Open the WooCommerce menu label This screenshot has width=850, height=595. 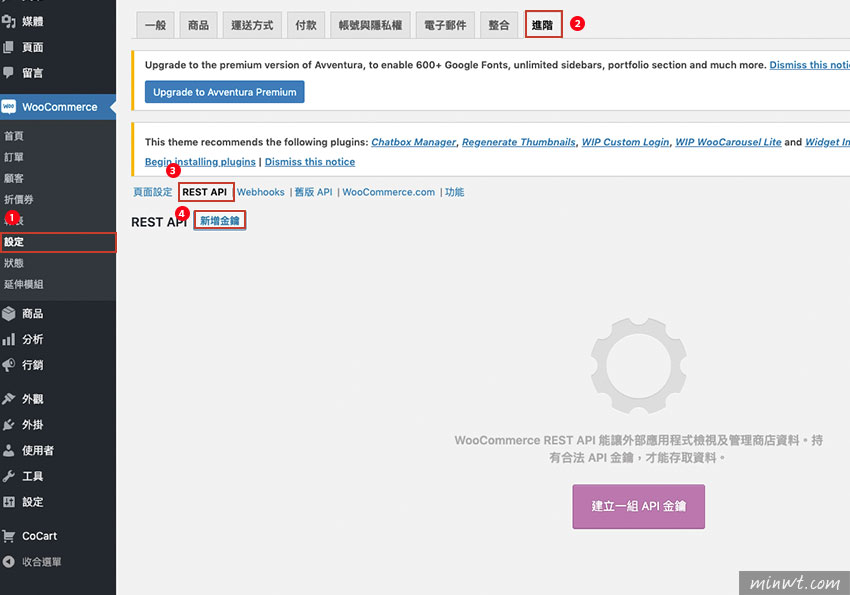coord(60,107)
